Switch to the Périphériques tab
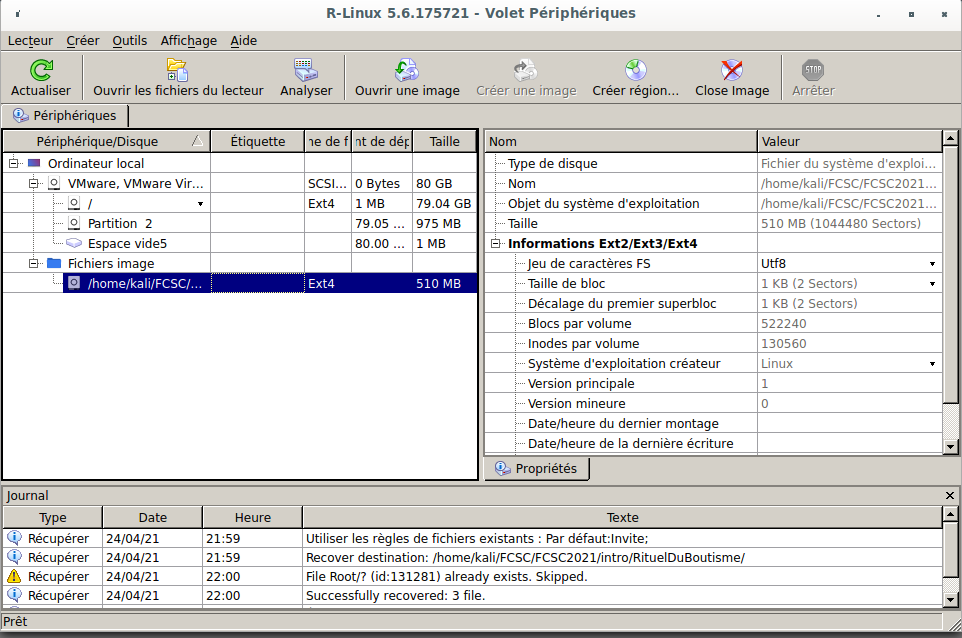The width and height of the screenshot is (962, 638). tap(64, 115)
